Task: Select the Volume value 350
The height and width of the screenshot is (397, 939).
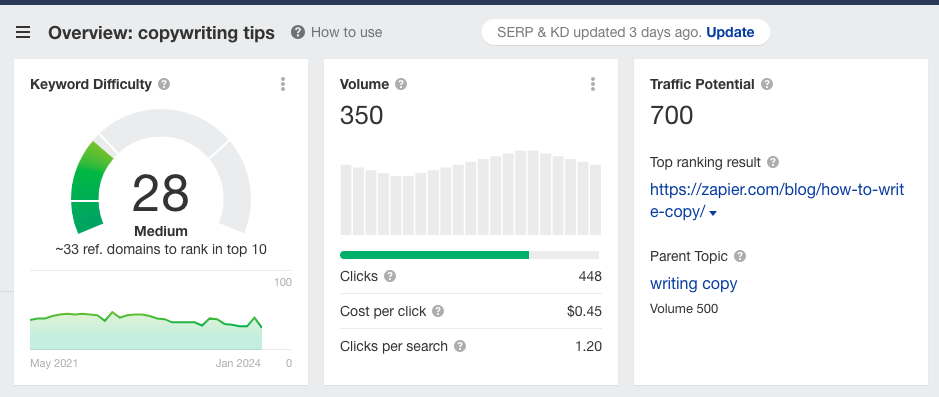Action: click(362, 115)
